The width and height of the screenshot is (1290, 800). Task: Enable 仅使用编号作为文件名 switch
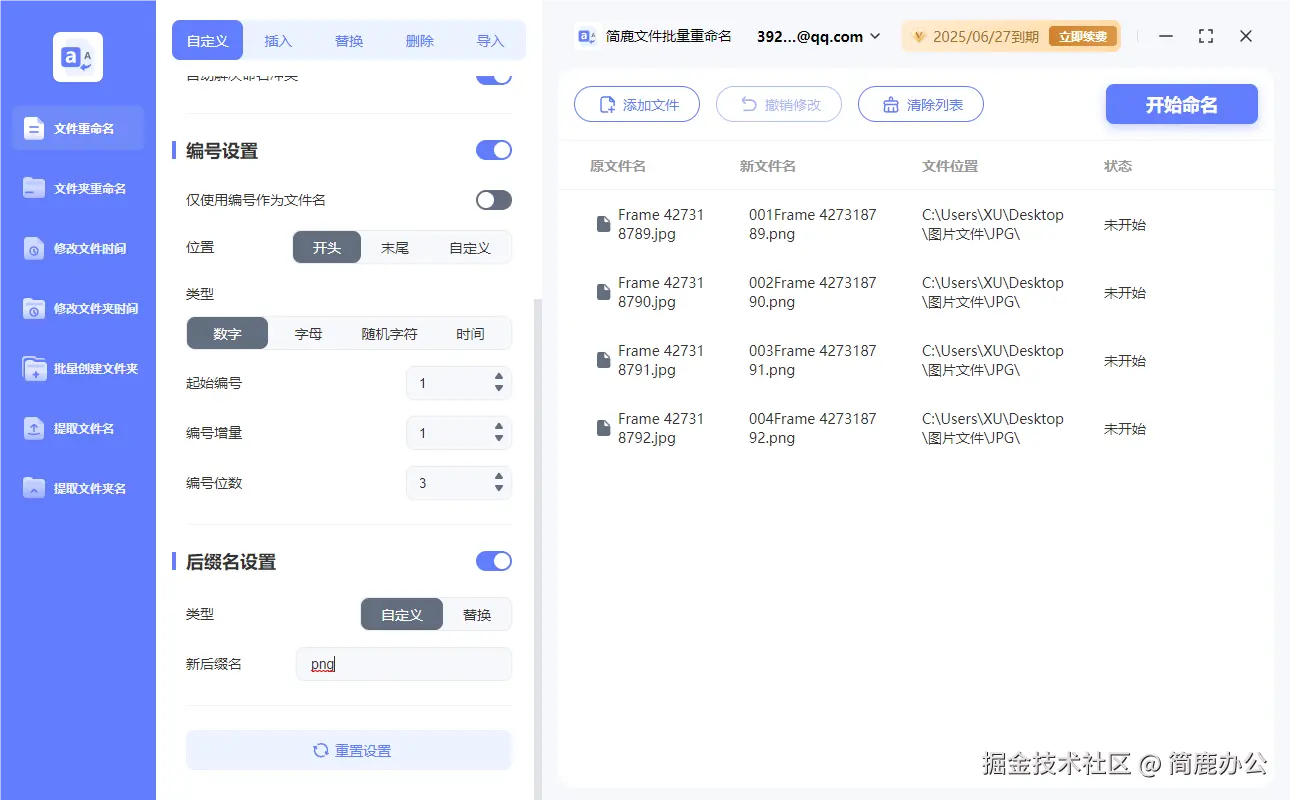pyautogui.click(x=494, y=200)
